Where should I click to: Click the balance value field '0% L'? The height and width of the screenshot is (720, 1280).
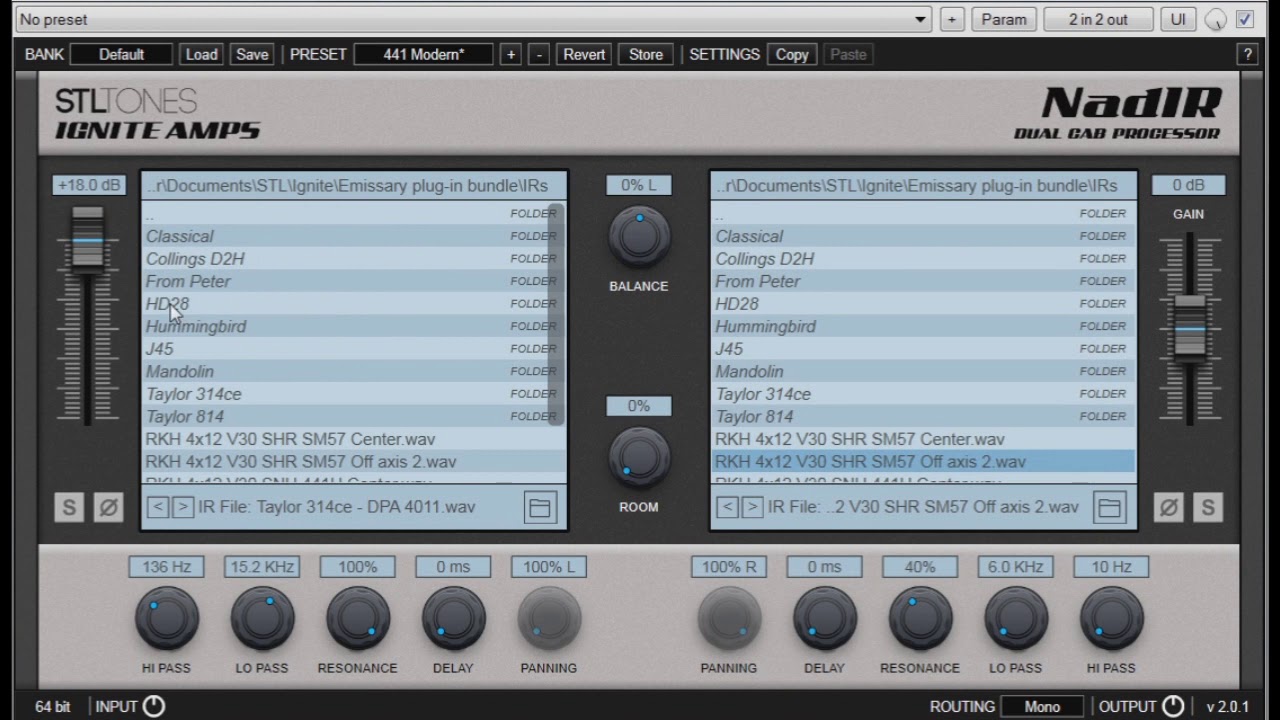tap(639, 185)
